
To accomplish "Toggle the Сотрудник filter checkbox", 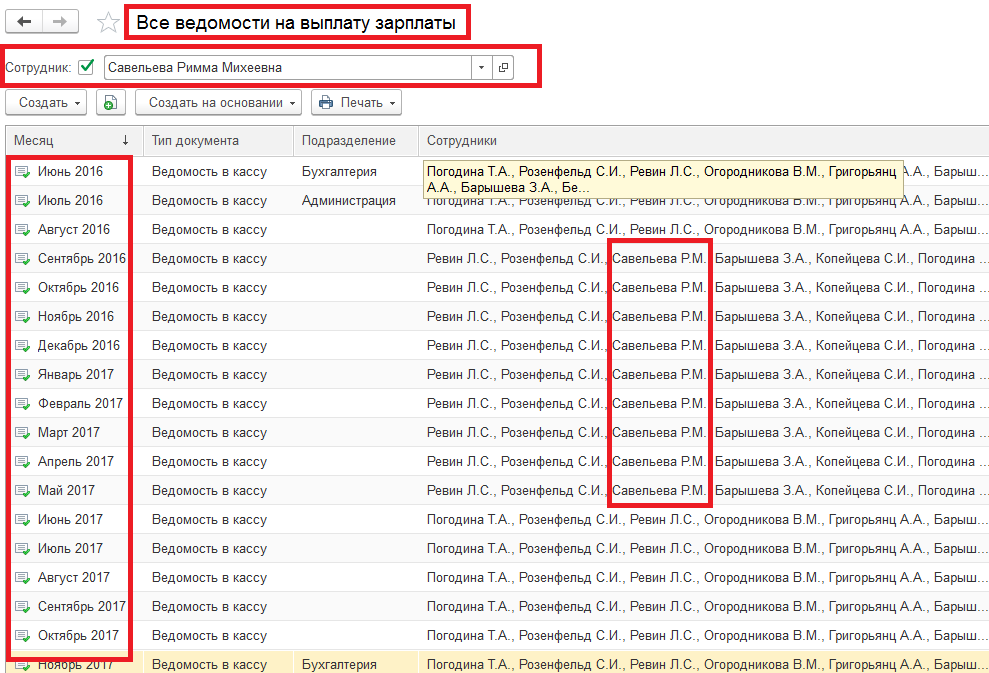I will coord(86,67).
